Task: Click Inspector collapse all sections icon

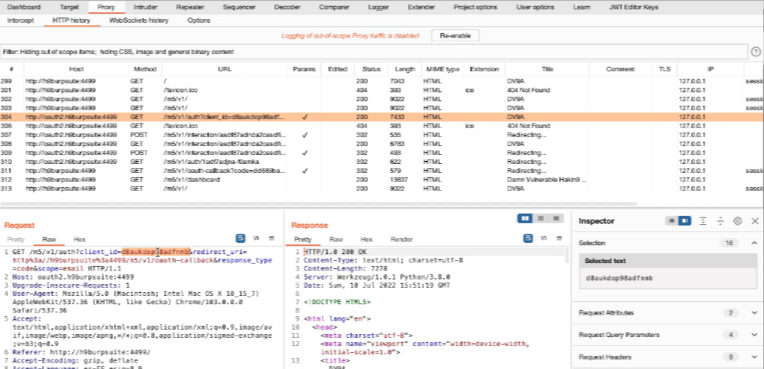Action: (720, 221)
